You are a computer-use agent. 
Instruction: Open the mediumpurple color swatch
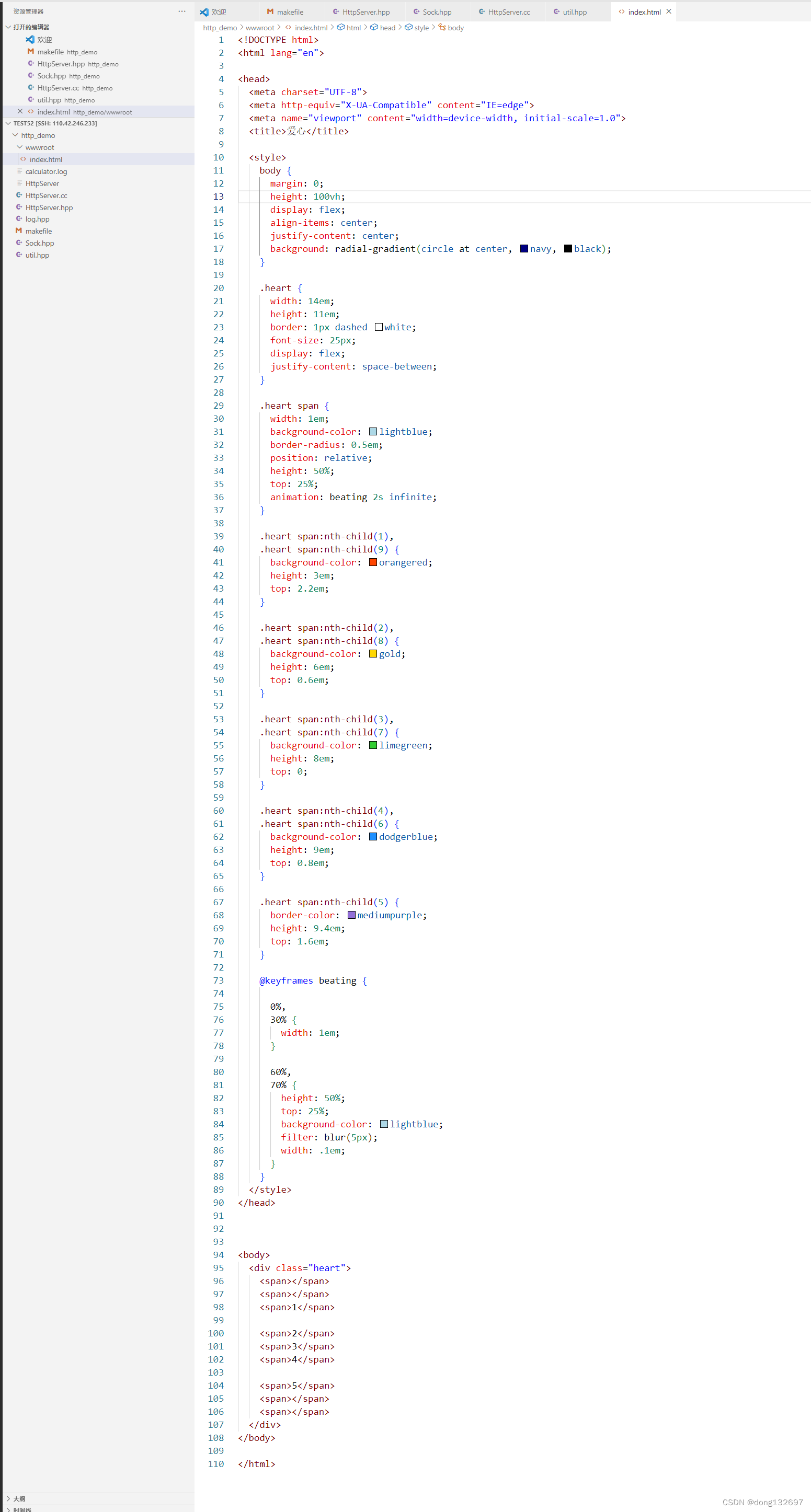[351, 915]
